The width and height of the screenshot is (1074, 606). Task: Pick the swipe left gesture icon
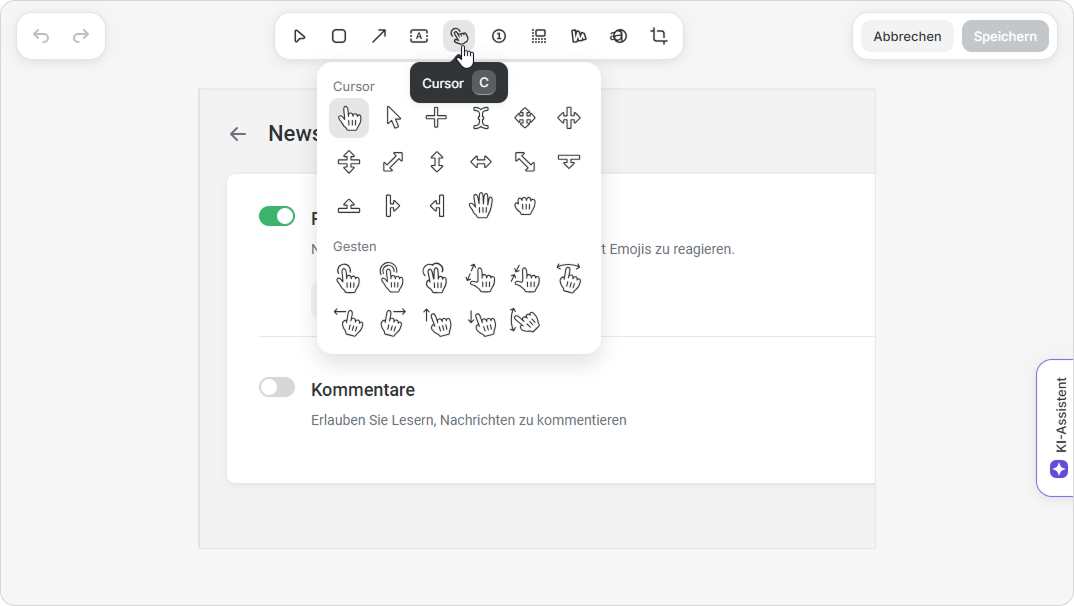348,321
